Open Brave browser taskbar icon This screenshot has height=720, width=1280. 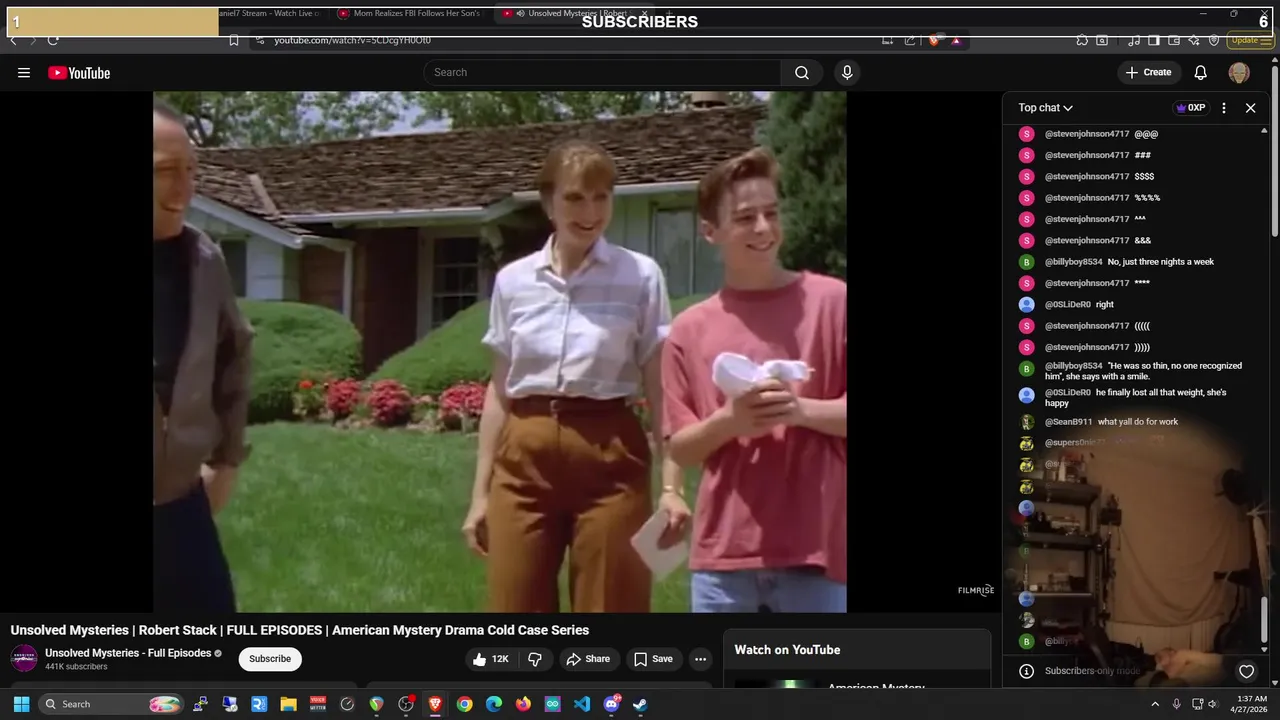[435, 704]
